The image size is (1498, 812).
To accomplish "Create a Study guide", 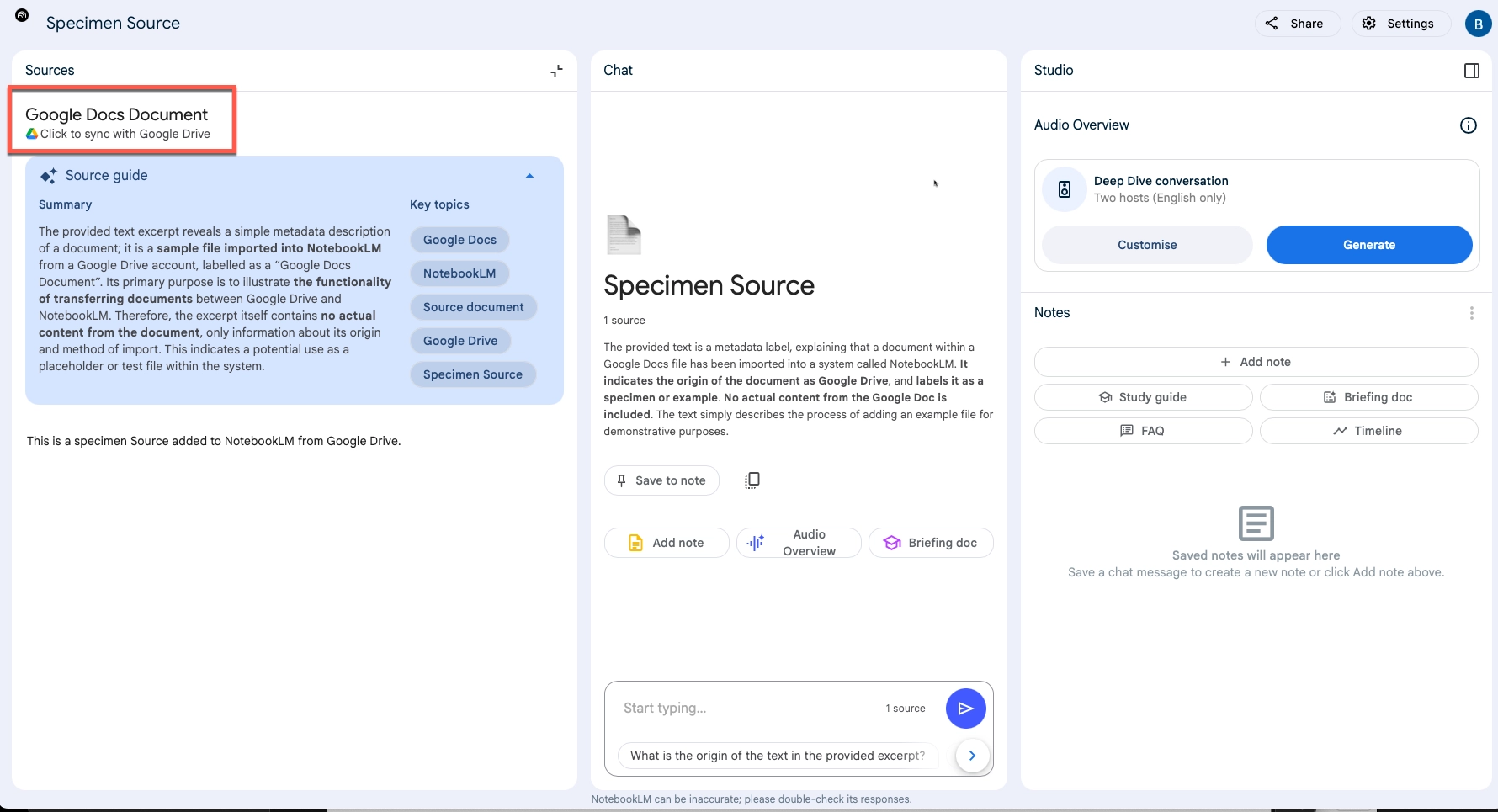I will coord(1143,397).
